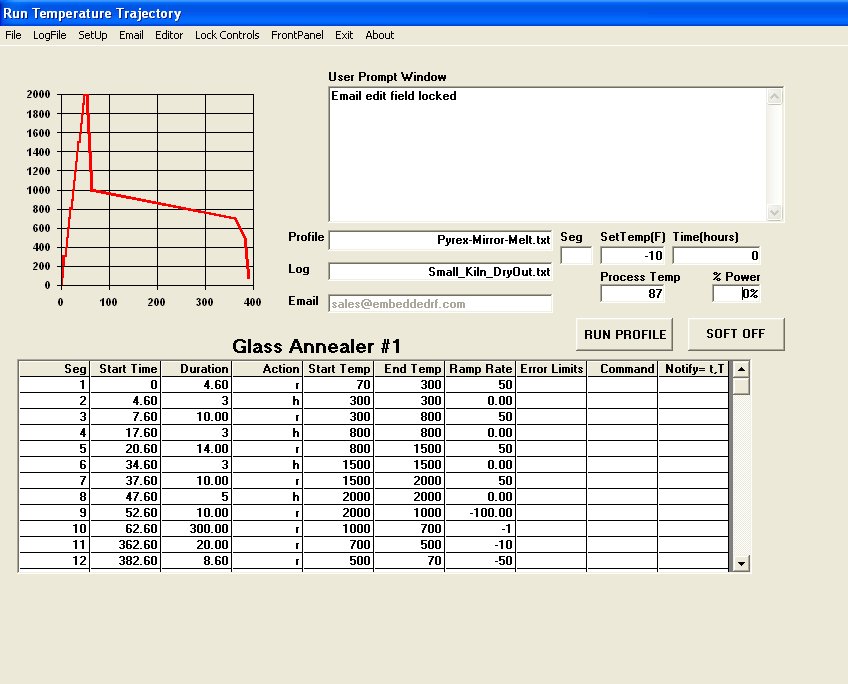Viewport: 848px width, 684px height.
Task: Select segment 2 Start Time cell 4.60
Action: pyautogui.click(x=125, y=401)
